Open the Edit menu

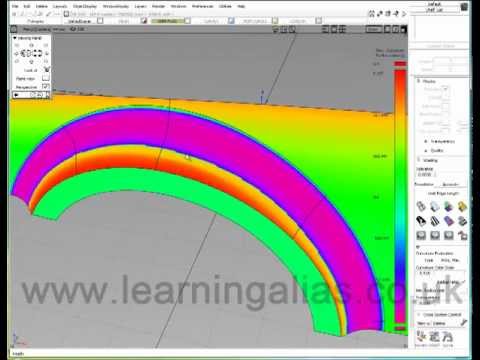[27, 6]
